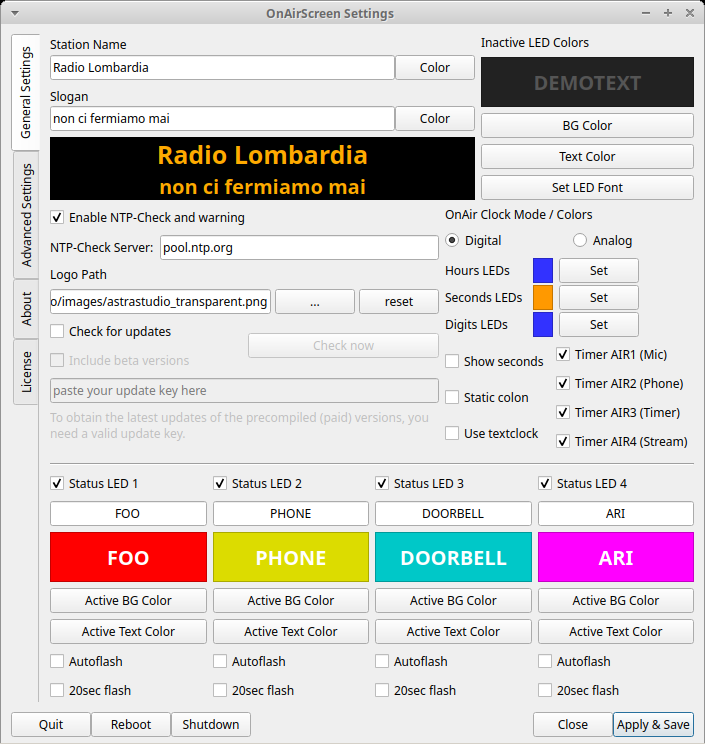Select the Analog clock mode
This screenshot has width=705, height=744.
(580, 240)
